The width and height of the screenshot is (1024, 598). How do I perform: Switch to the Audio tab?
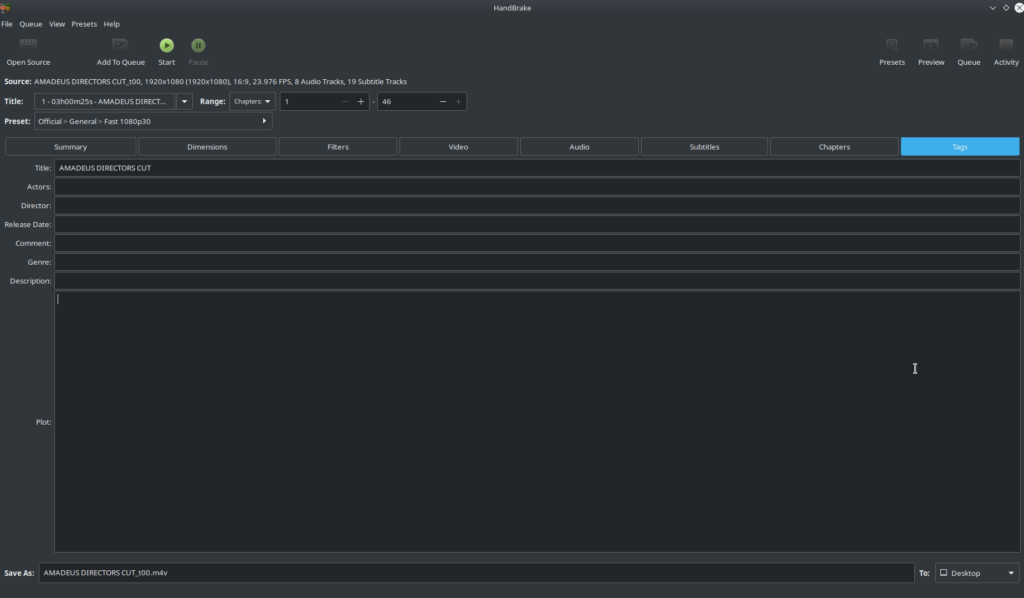pyautogui.click(x=579, y=147)
